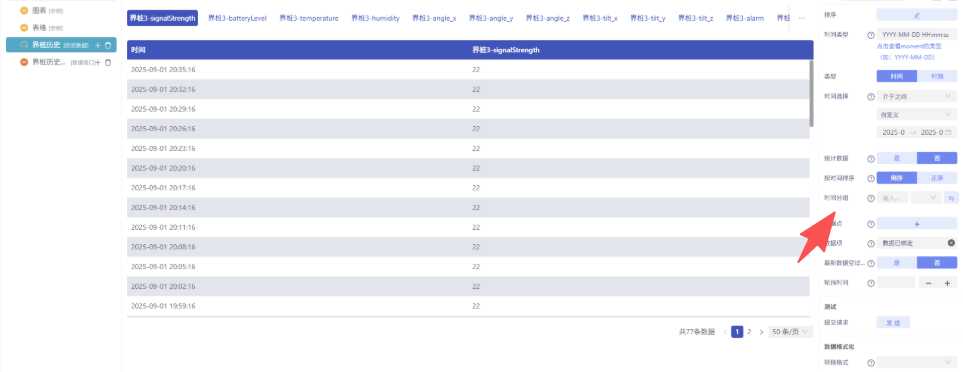Choose 正序 for 按时间排序

937,178
